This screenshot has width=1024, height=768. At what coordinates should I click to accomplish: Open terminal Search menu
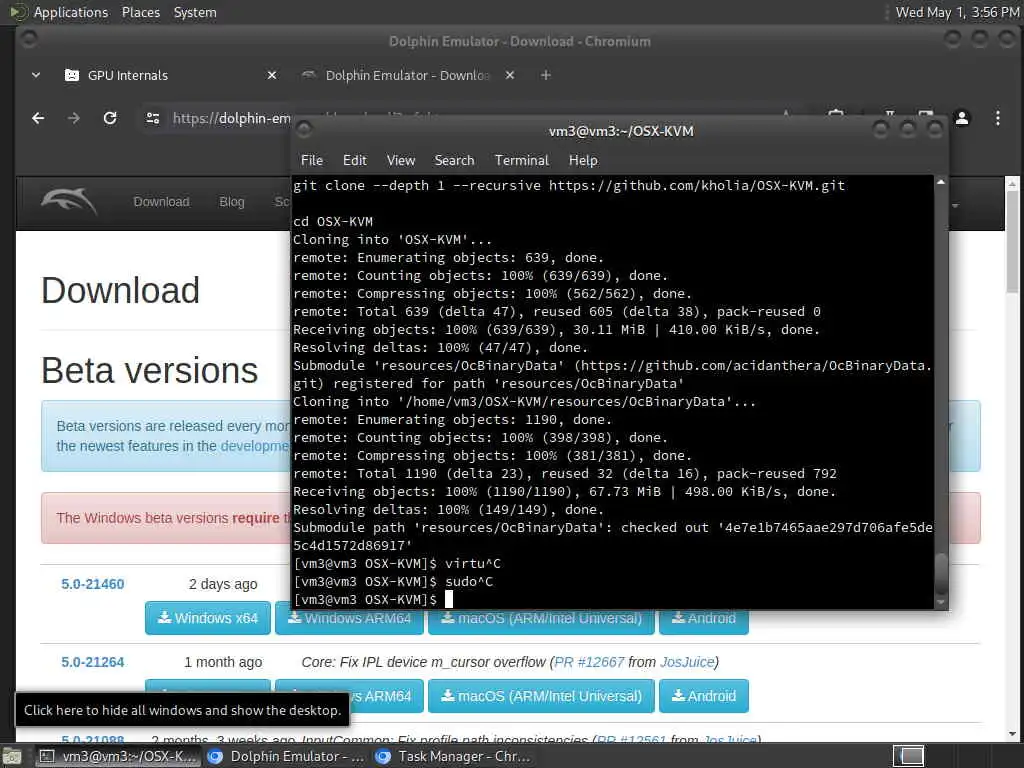pos(455,161)
